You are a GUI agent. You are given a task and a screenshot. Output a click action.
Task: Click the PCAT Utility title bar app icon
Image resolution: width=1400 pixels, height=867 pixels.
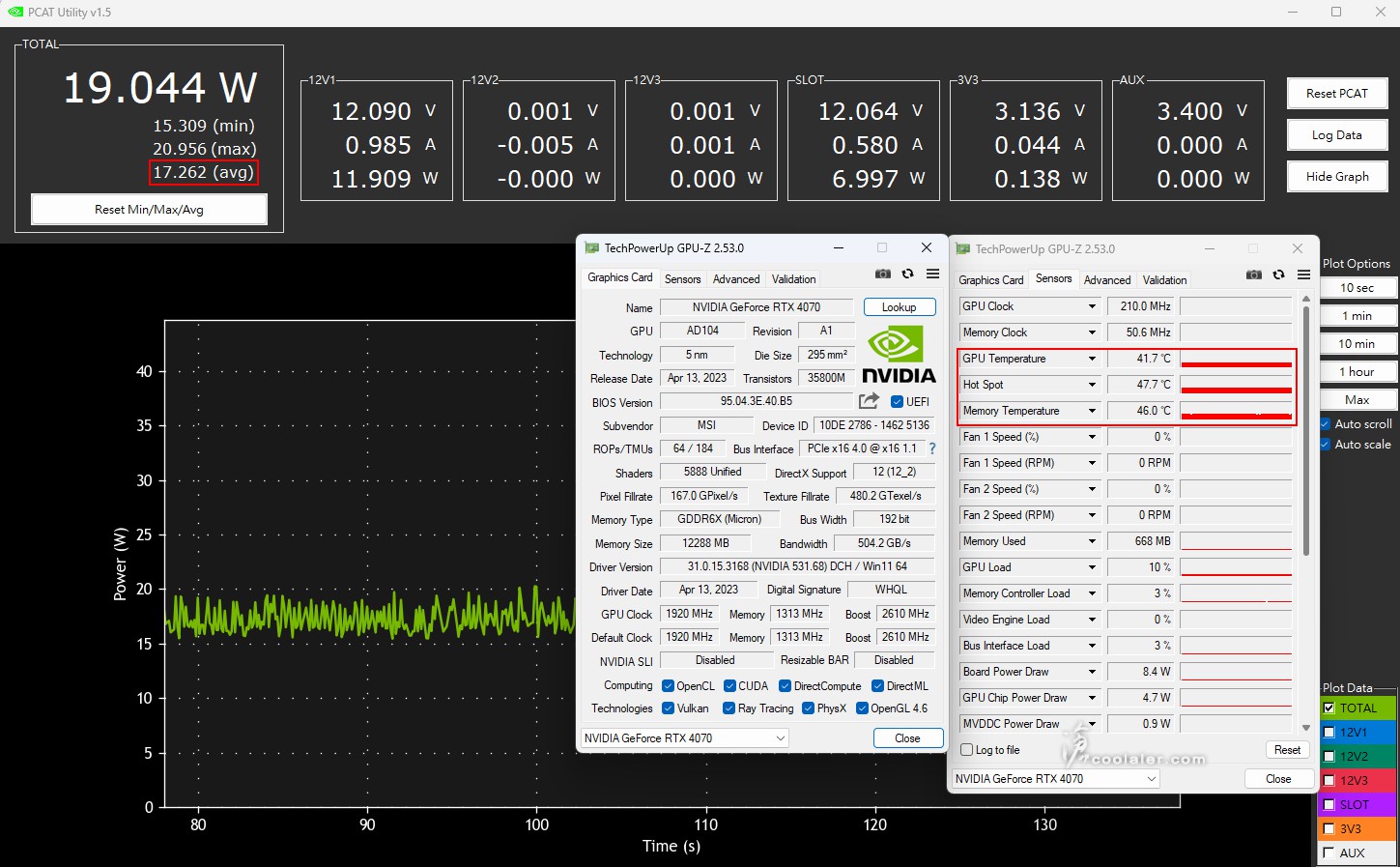click(14, 12)
